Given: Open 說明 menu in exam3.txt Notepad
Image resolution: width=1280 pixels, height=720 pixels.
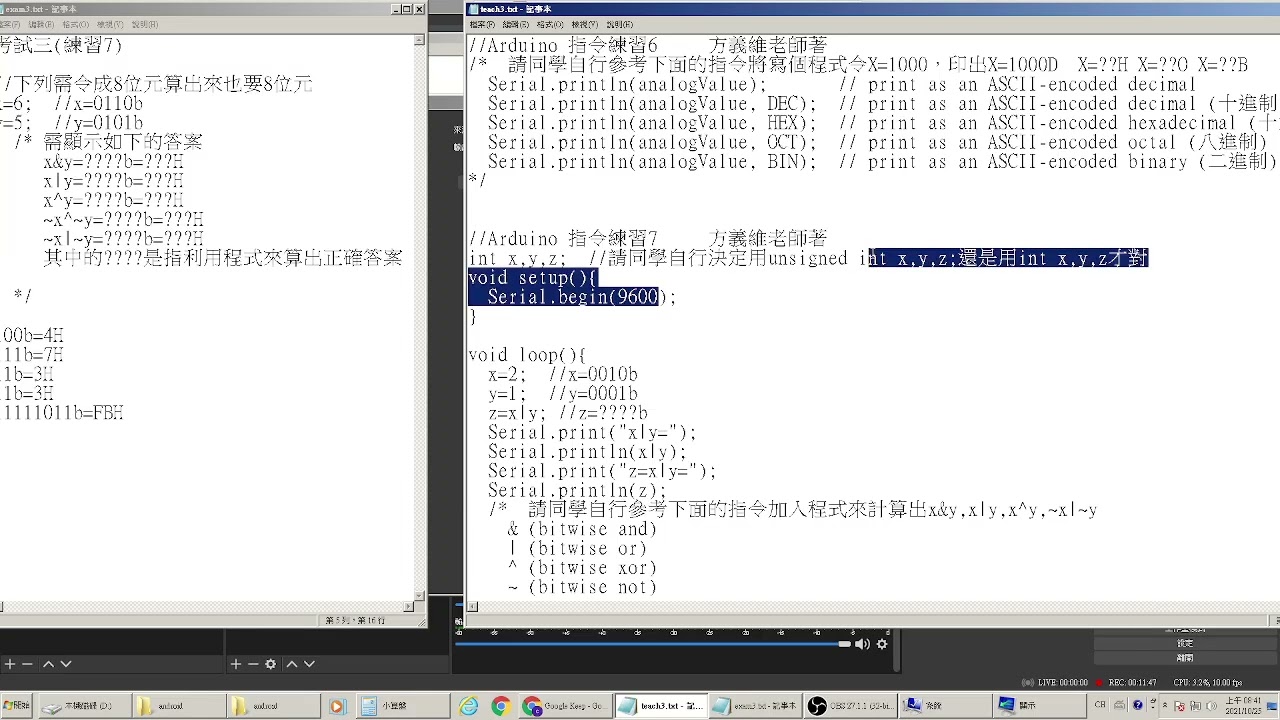Looking at the screenshot, I should pos(145,24).
